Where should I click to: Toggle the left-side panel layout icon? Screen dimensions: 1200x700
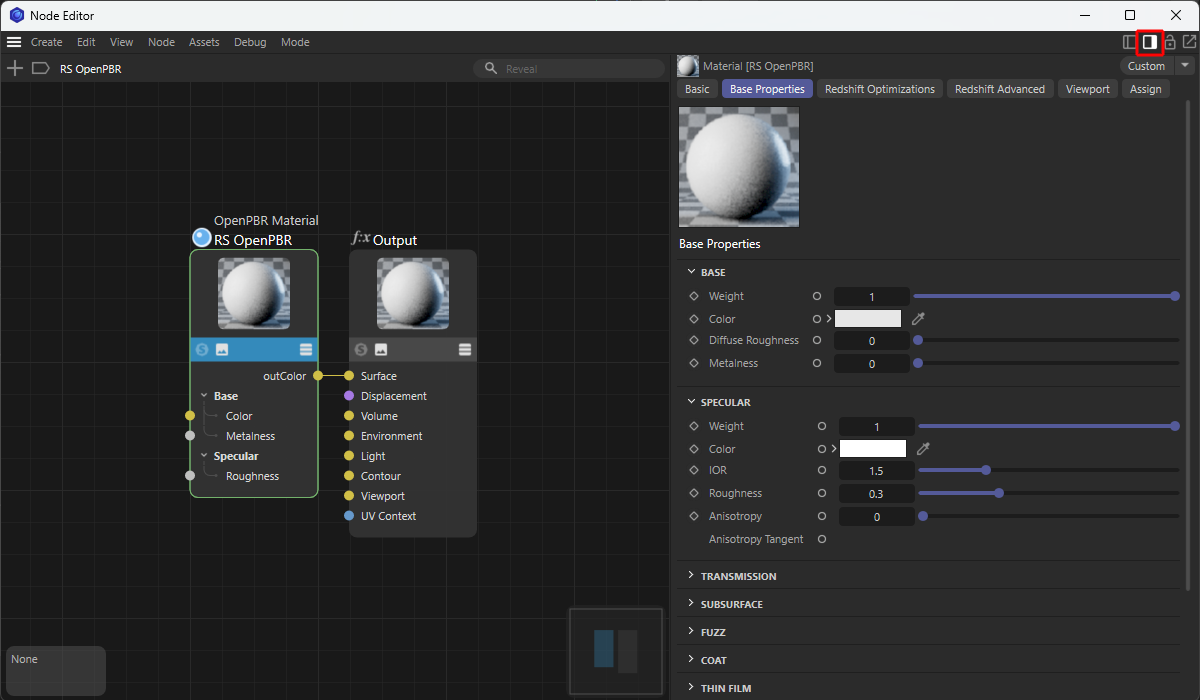[x=1130, y=42]
